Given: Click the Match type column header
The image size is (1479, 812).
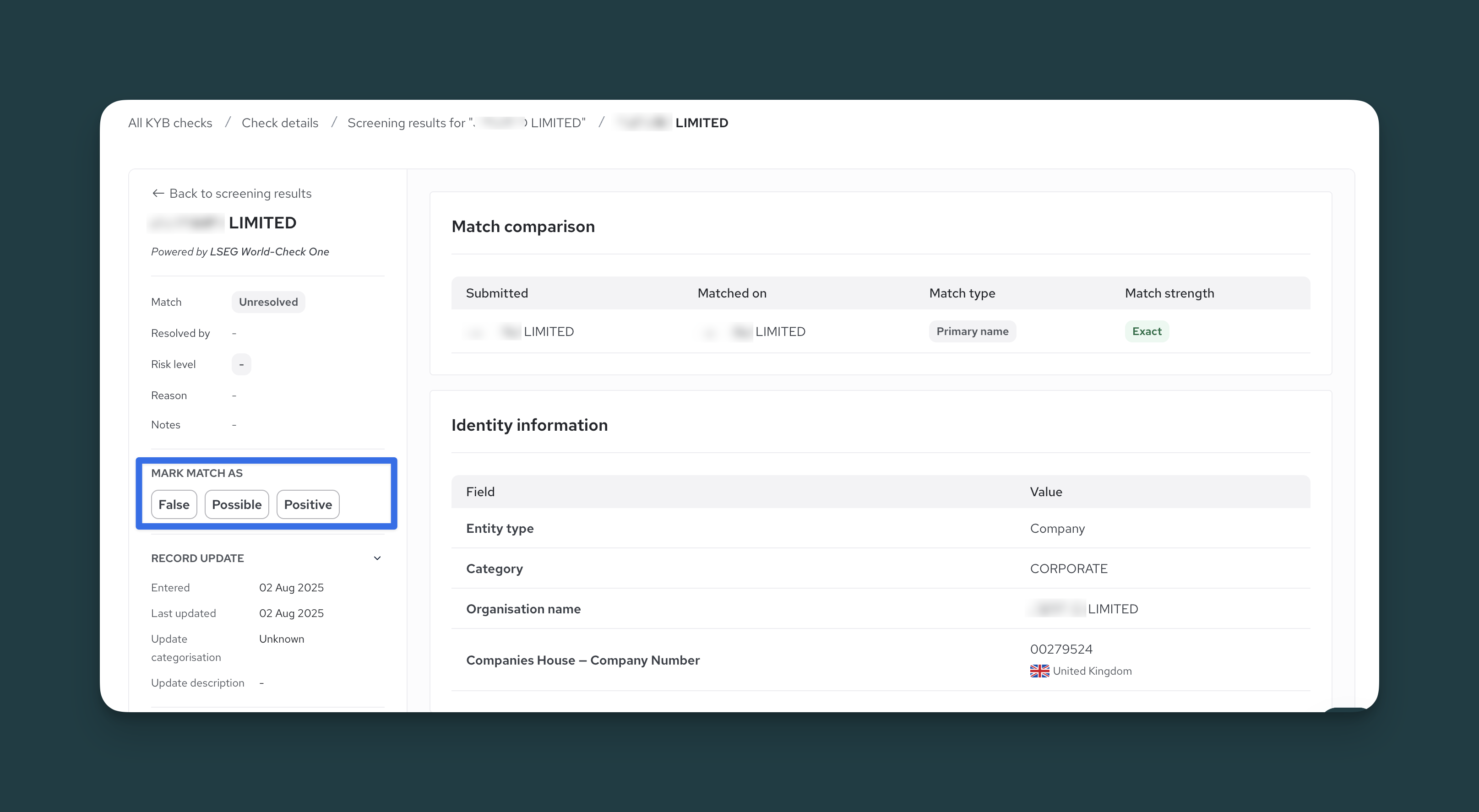Looking at the screenshot, I should [962, 293].
